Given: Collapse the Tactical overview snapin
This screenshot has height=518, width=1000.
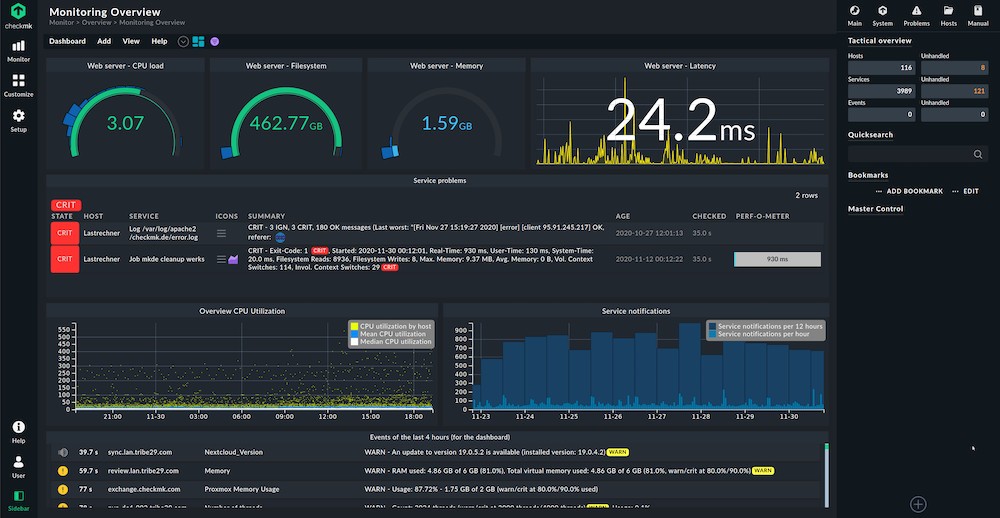Looking at the screenshot, I should [x=879, y=41].
